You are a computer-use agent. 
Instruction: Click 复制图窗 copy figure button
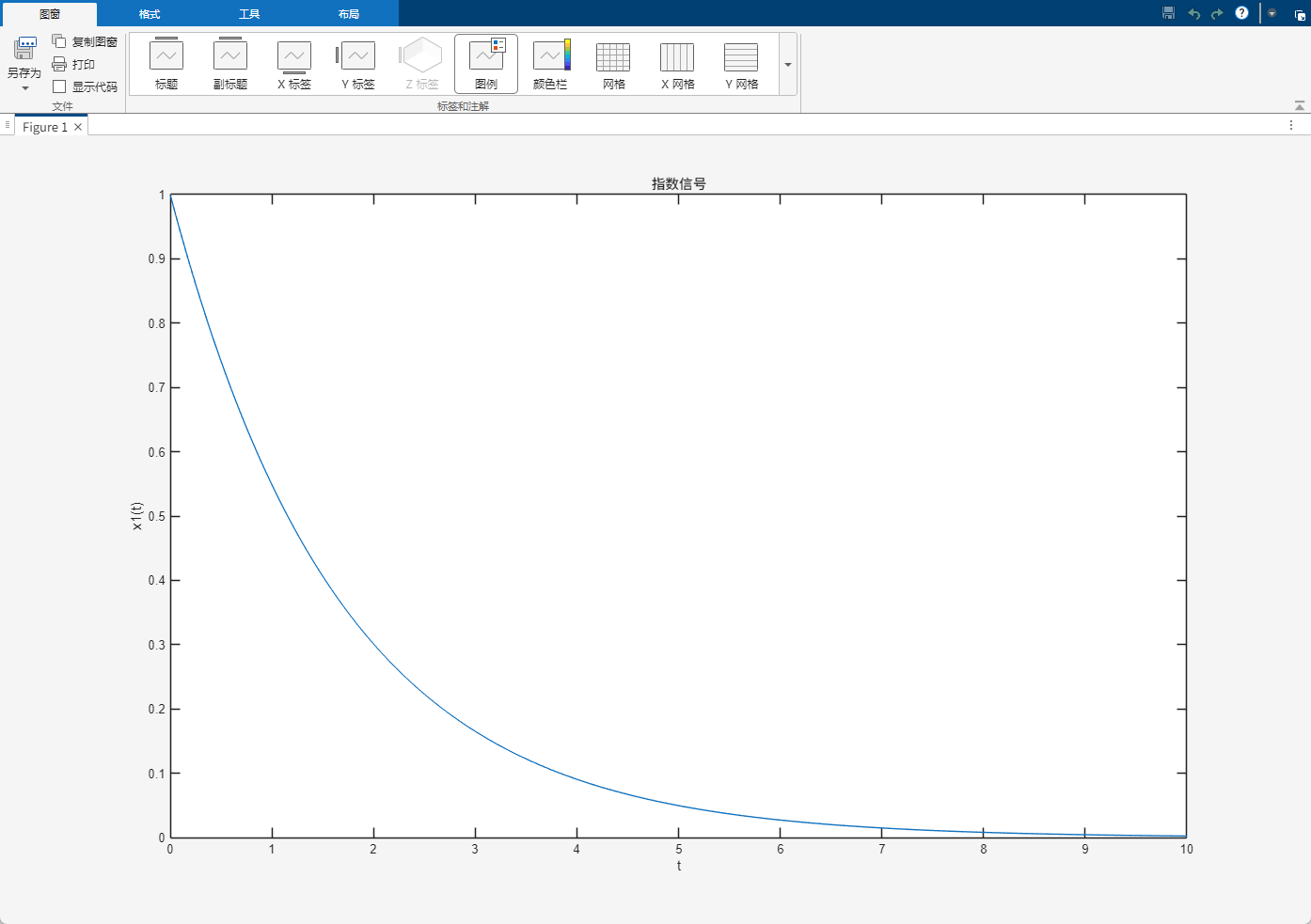tap(85, 41)
